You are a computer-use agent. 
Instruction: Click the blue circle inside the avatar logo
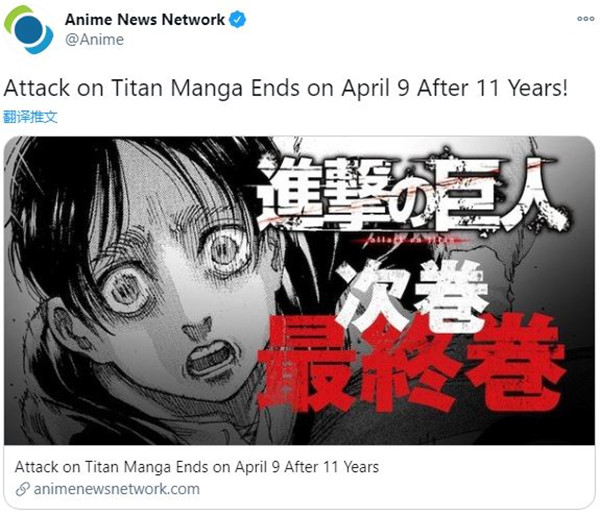tap(29, 29)
